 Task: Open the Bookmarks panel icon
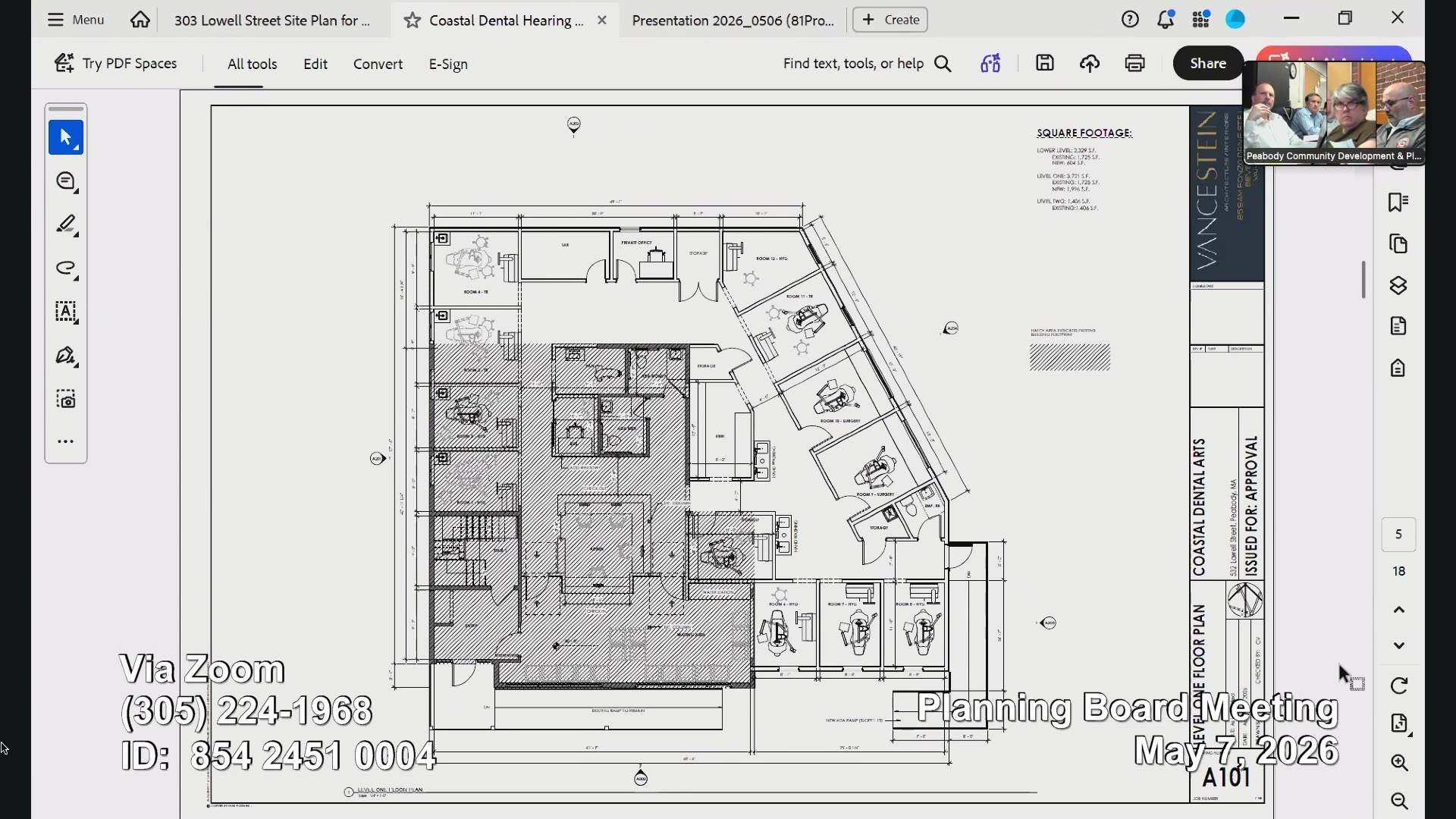(1398, 202)
